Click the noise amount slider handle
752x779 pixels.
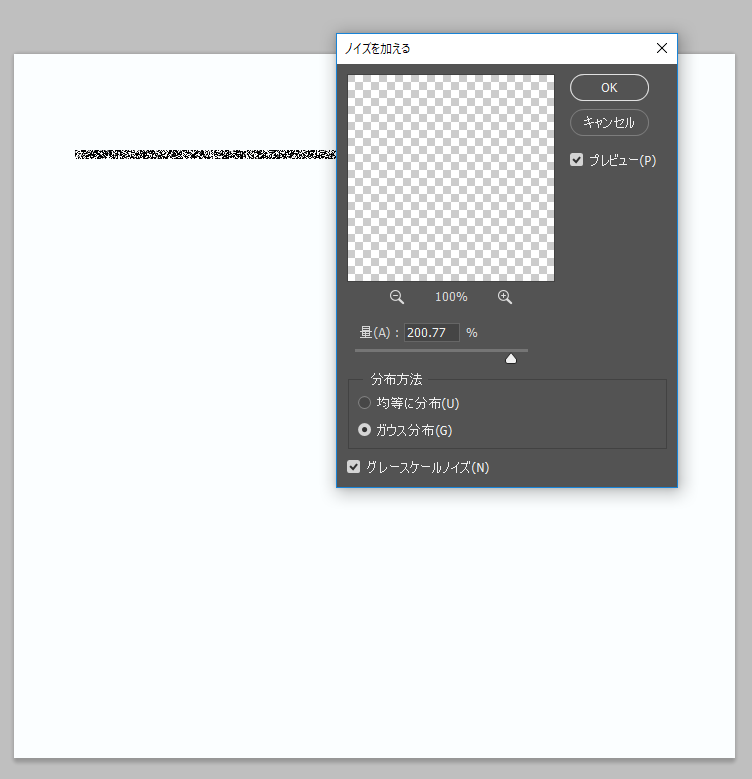(511, 359)
